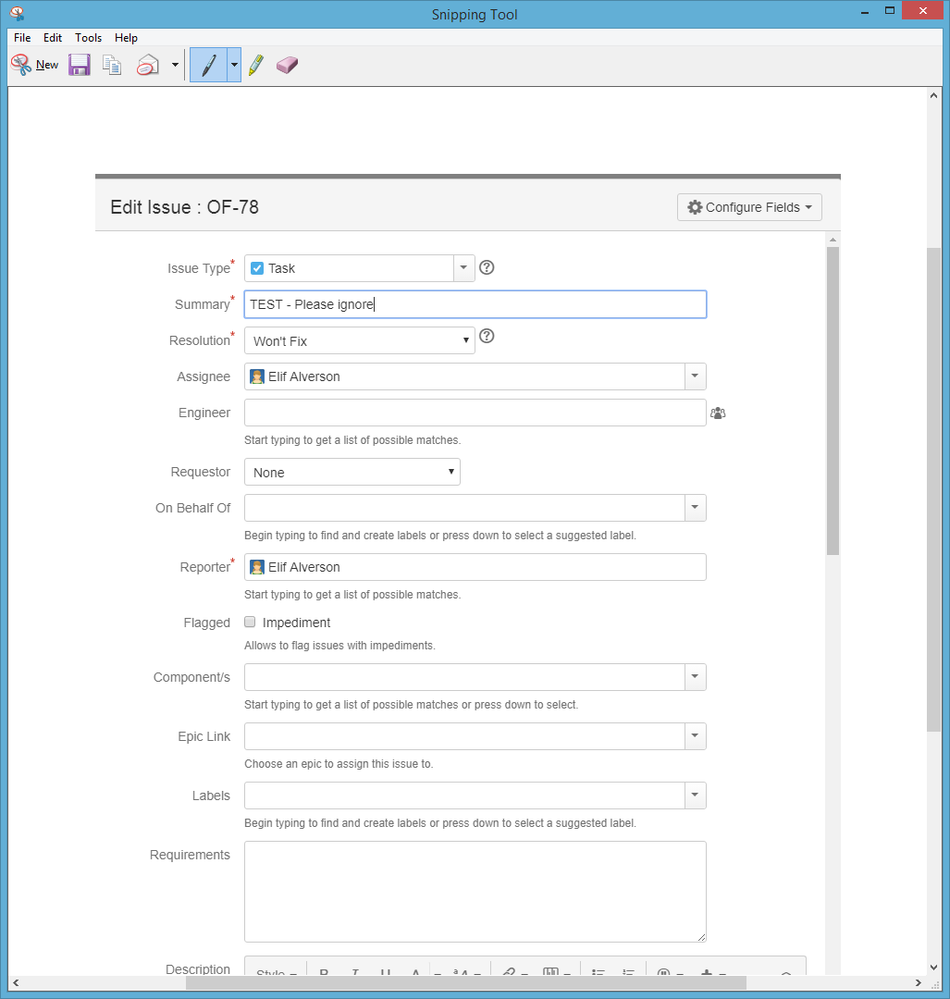Open the Tools menu
950x999 pixels.
point(88,38)
